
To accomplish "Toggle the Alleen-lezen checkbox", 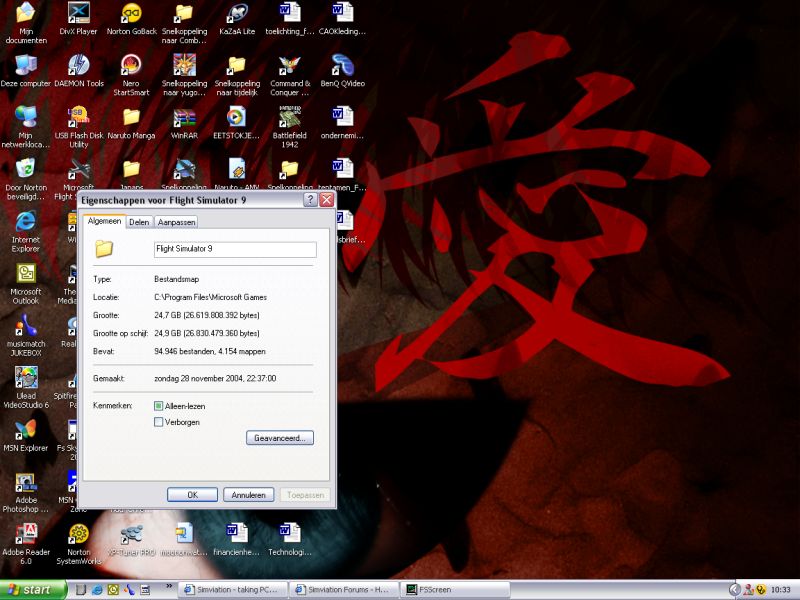I will coord(158,406).
